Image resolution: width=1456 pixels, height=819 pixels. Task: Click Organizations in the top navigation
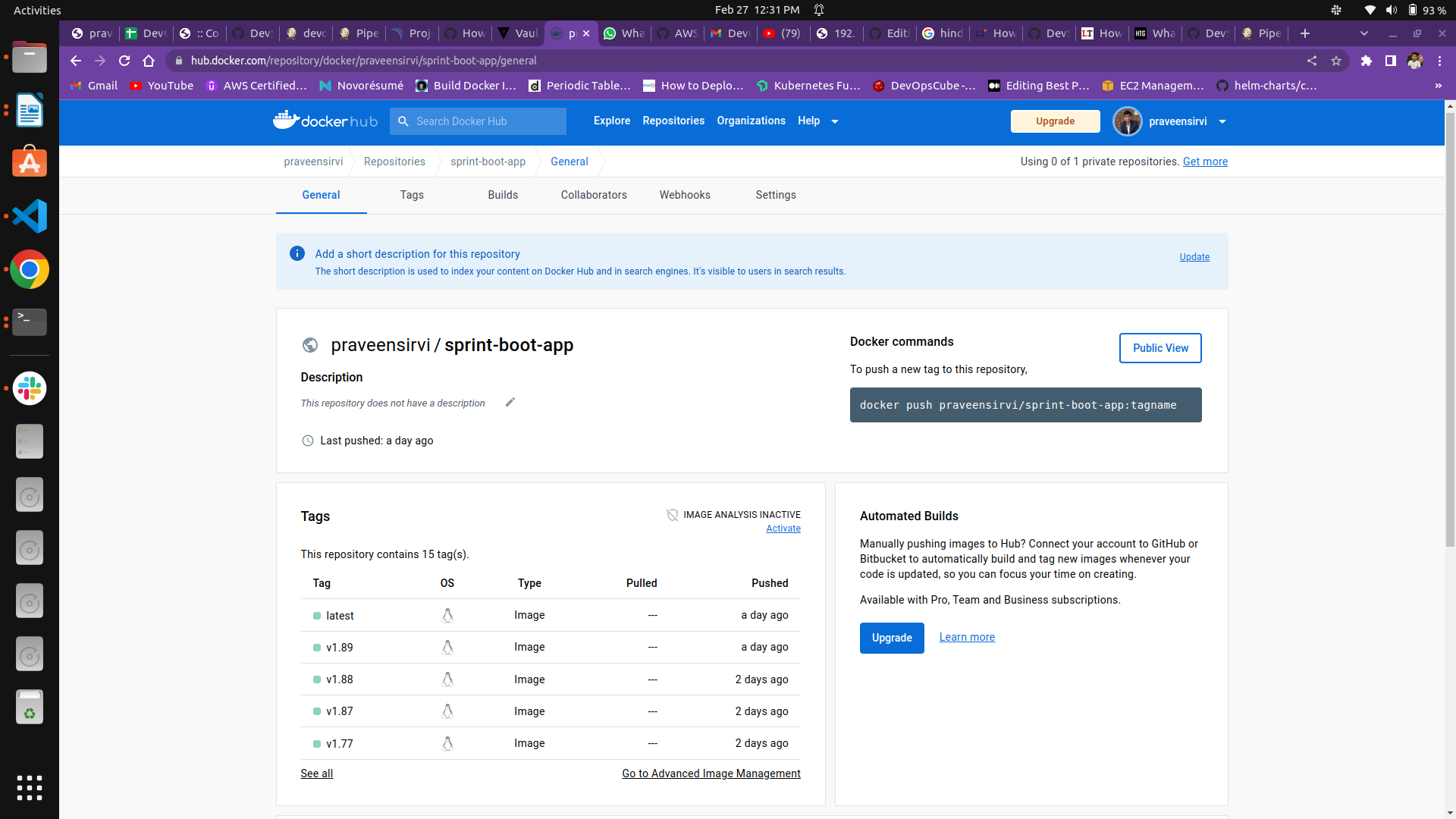point(751,121)
